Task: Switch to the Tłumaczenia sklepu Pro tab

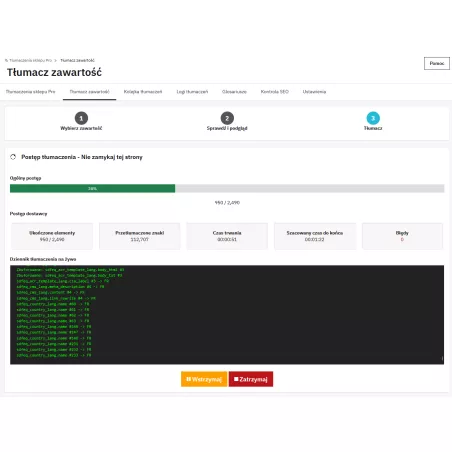Action: [x=30, y=92]
